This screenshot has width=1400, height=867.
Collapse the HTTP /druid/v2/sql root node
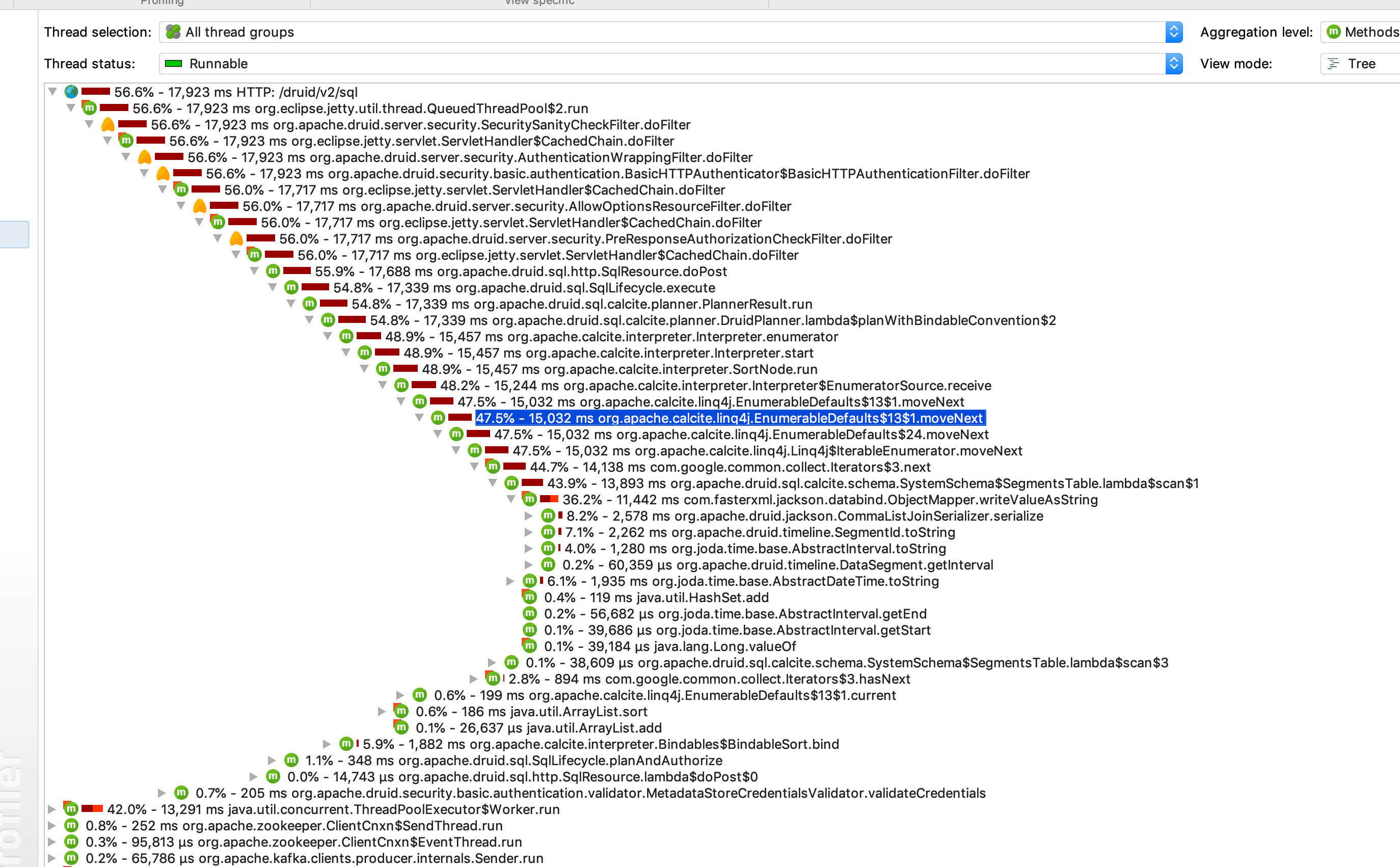[x=53, y=92]
